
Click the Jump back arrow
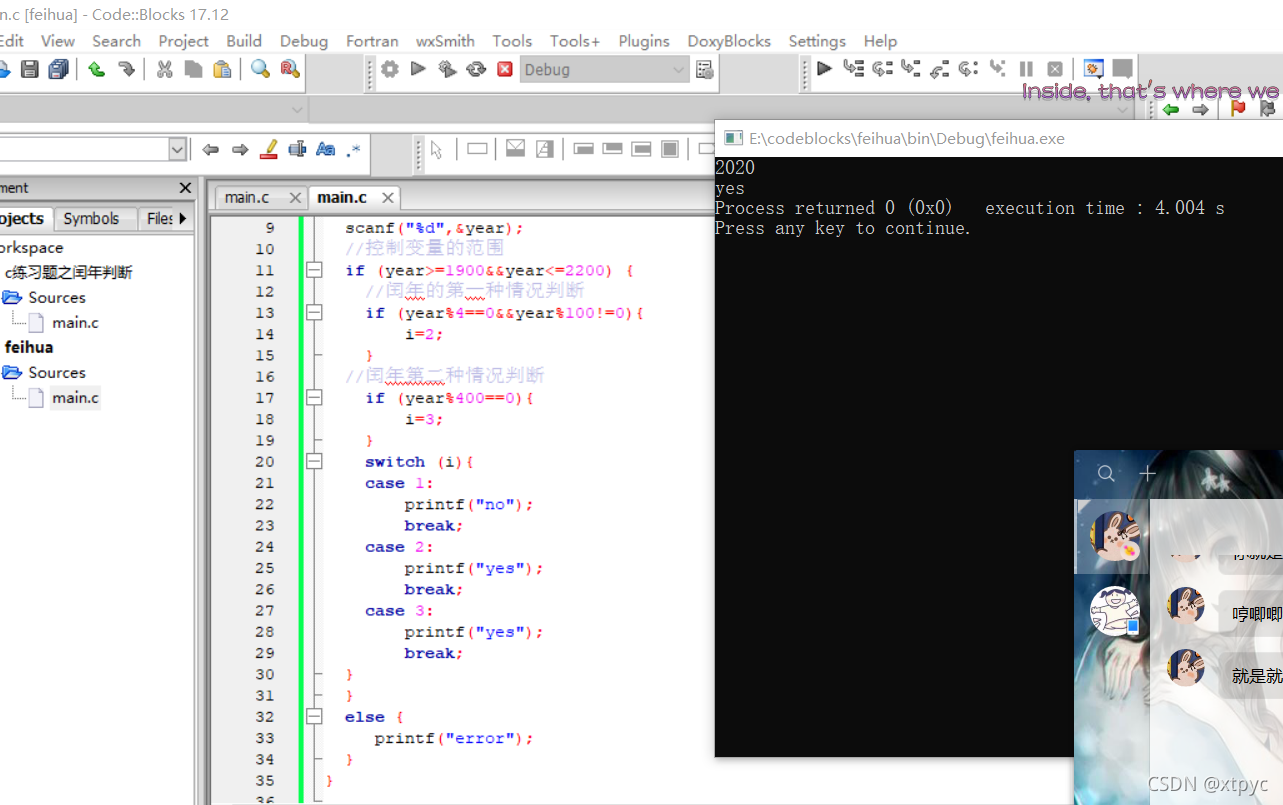210,149
